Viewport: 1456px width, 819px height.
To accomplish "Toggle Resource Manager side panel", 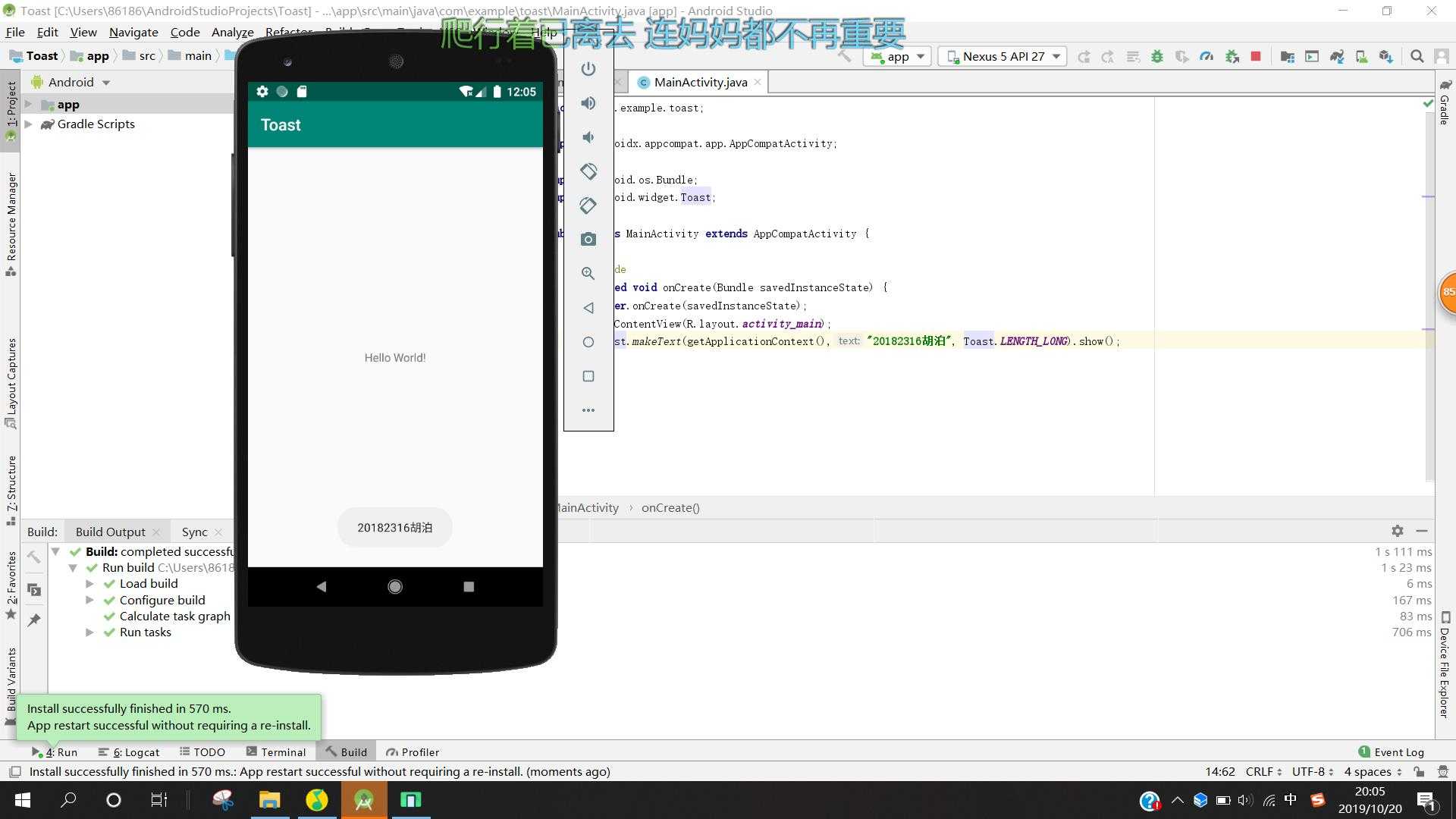I will click(11, 224).
